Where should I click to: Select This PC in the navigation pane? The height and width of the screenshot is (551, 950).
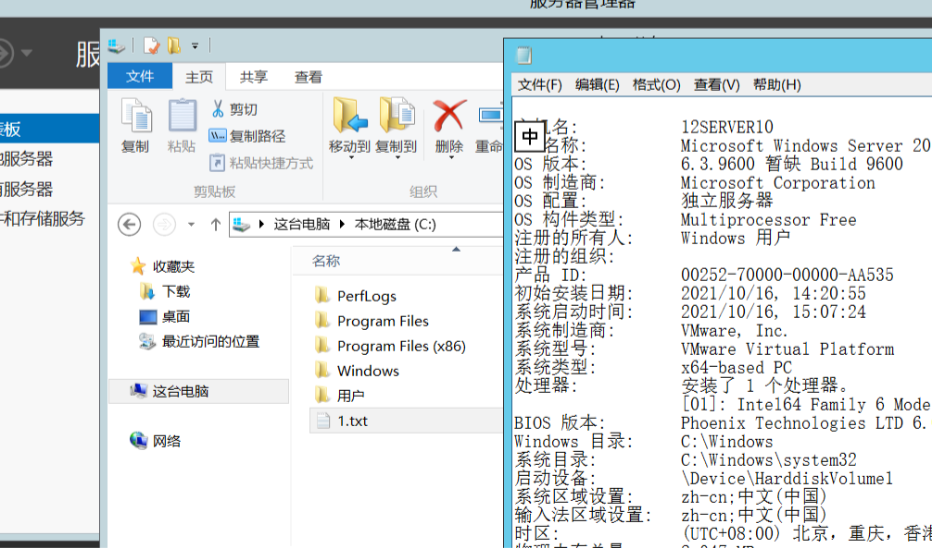tap(199, 391)
